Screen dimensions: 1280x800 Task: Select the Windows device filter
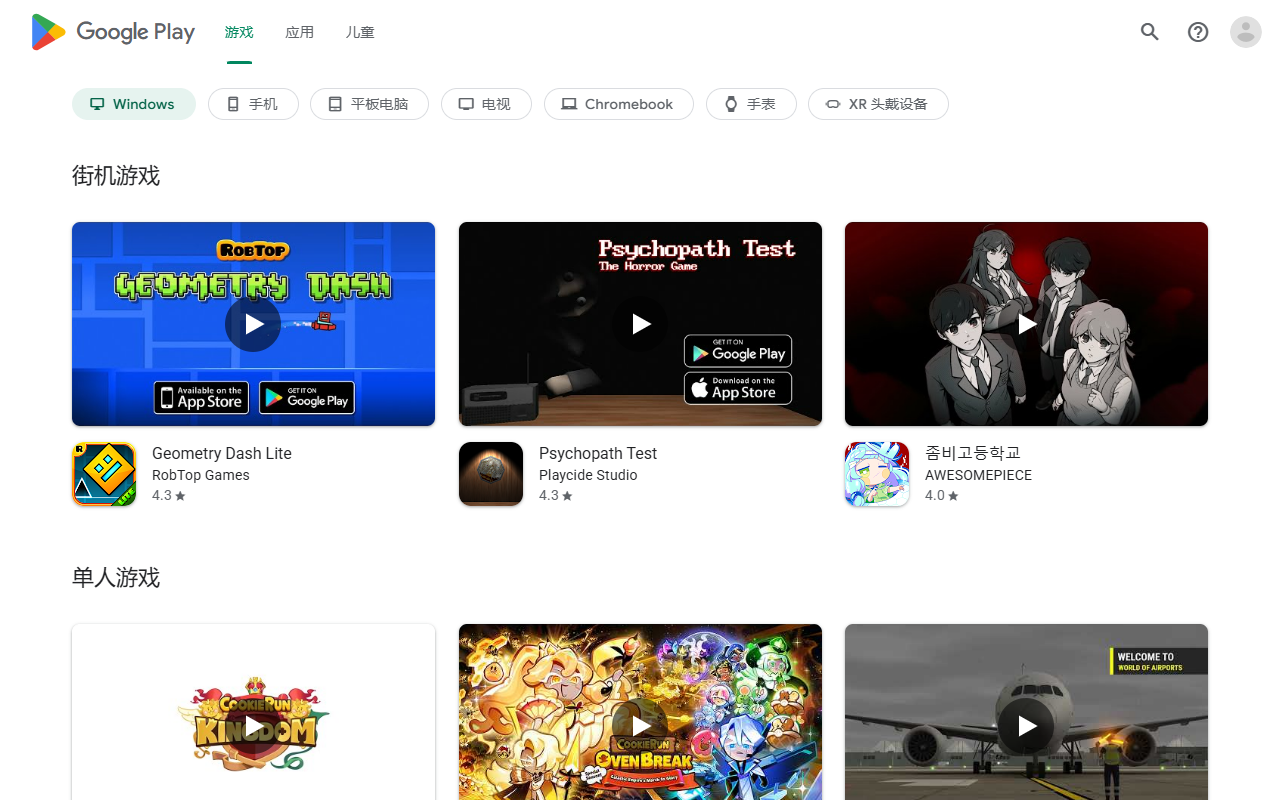[134, 104]
